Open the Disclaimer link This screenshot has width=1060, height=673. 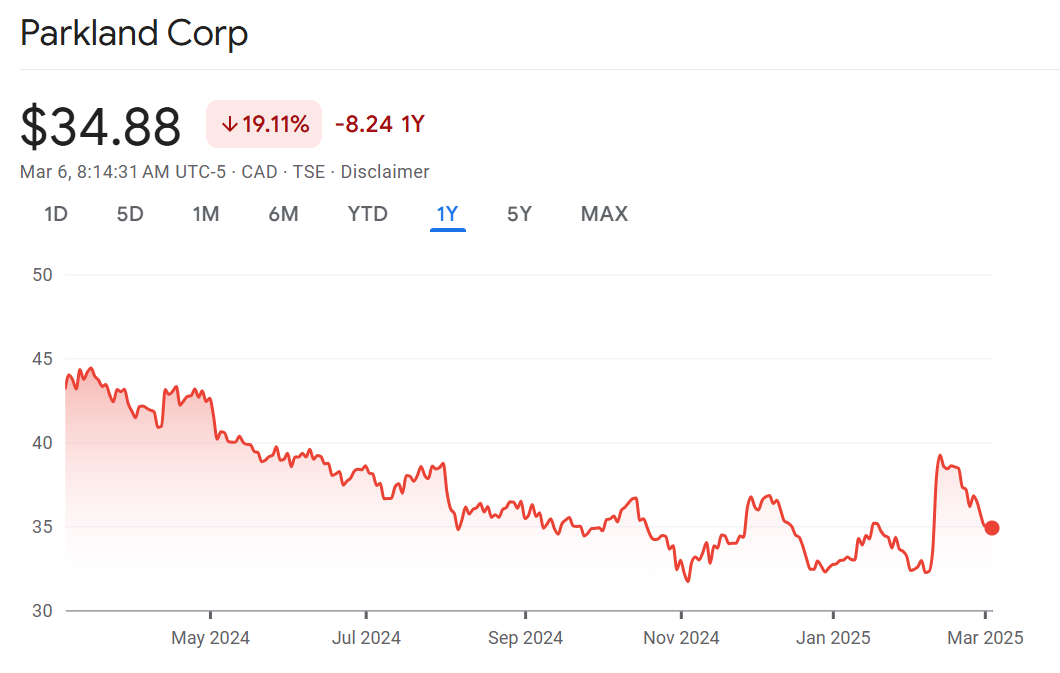click(x=385, y=172)
